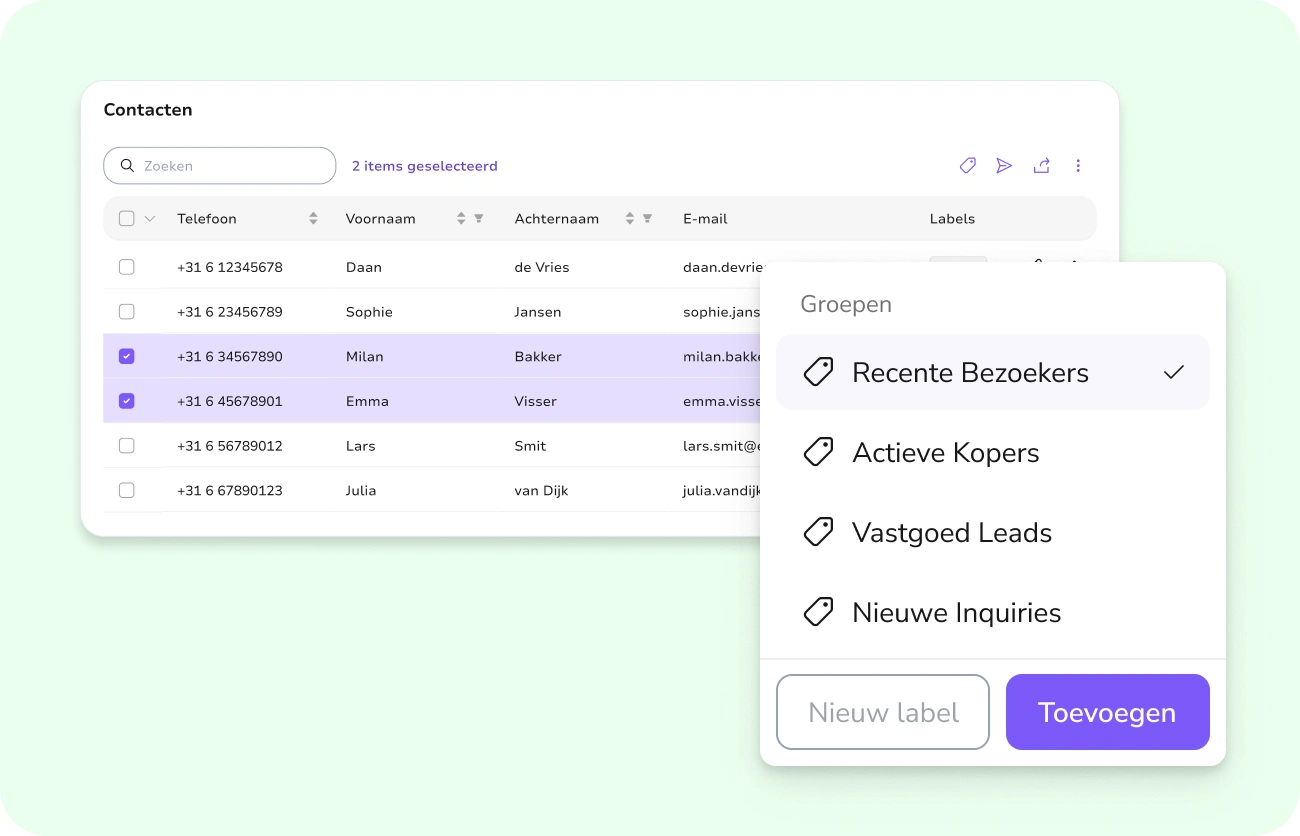Click the Voornaam column filter icon
This screenshot has height=836, width=1300.
click(479, 218)
